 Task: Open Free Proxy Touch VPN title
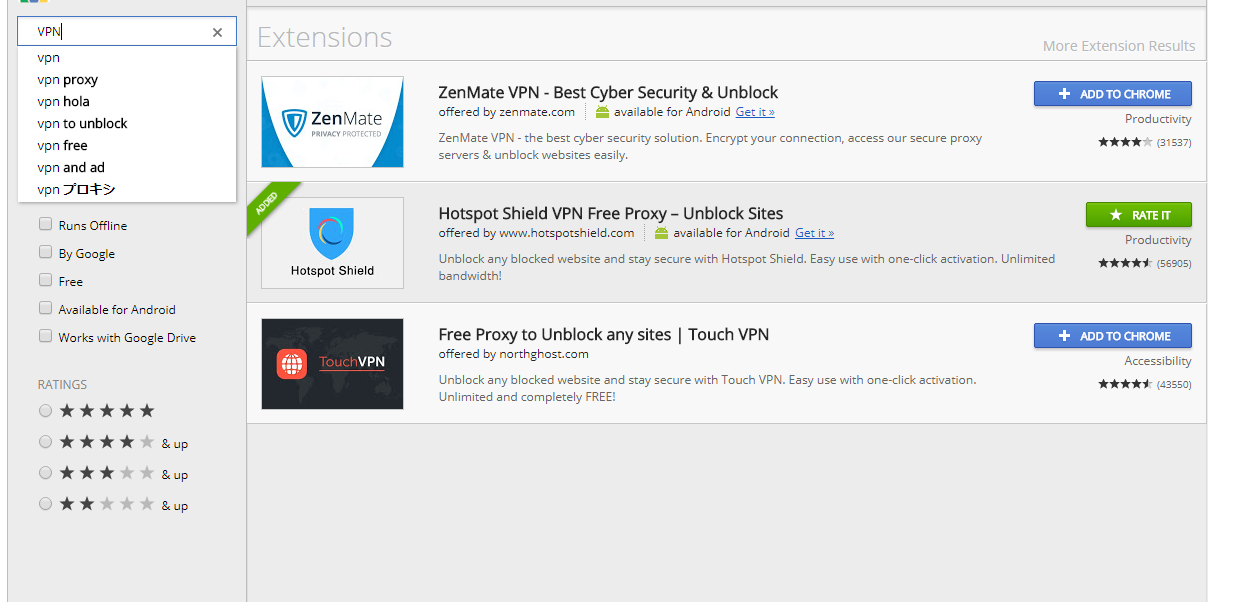[x=604, y=334]
